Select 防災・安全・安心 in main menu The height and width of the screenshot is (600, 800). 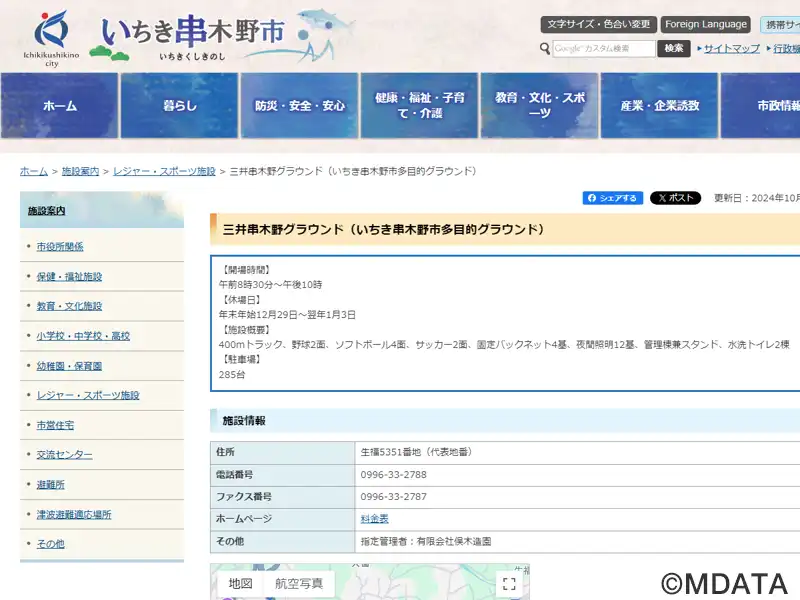point(299,106)
